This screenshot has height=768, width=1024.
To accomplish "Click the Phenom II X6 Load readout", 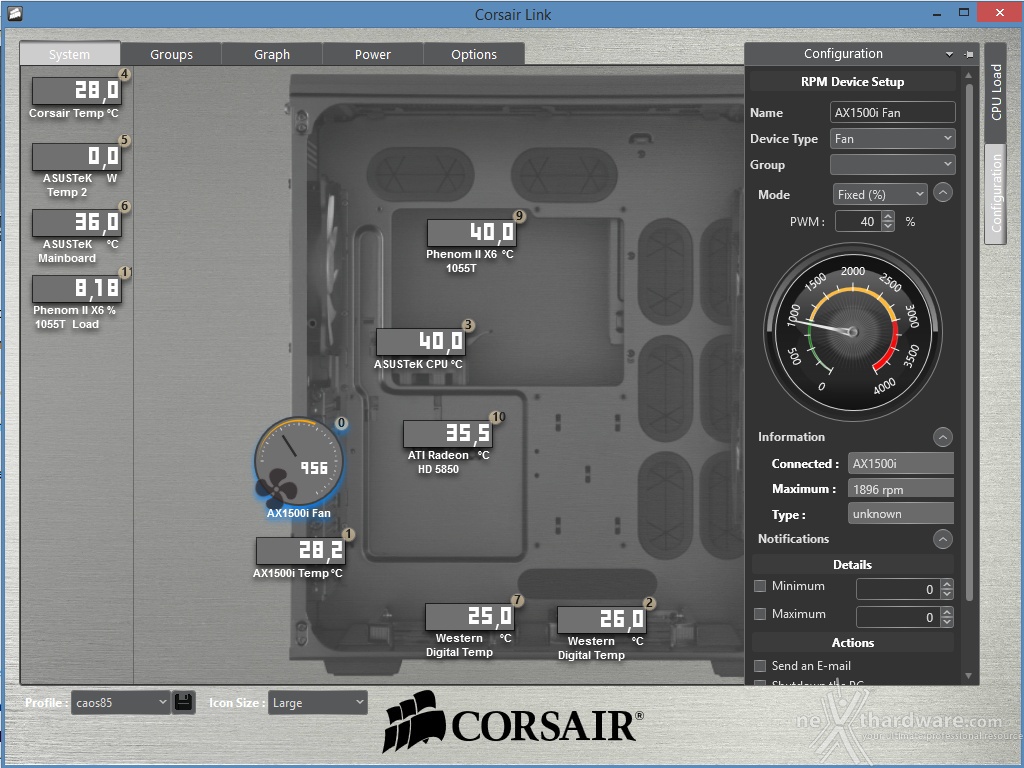I will point(77,289).
